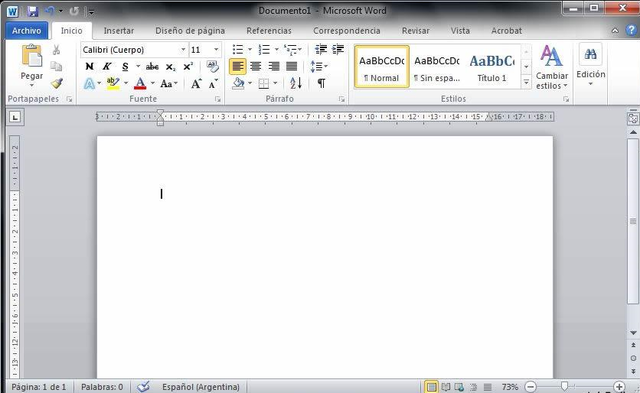Screen dimensions: 640x393
Task: Click the multilevel list icon
Action: click(x=291, y=50)
